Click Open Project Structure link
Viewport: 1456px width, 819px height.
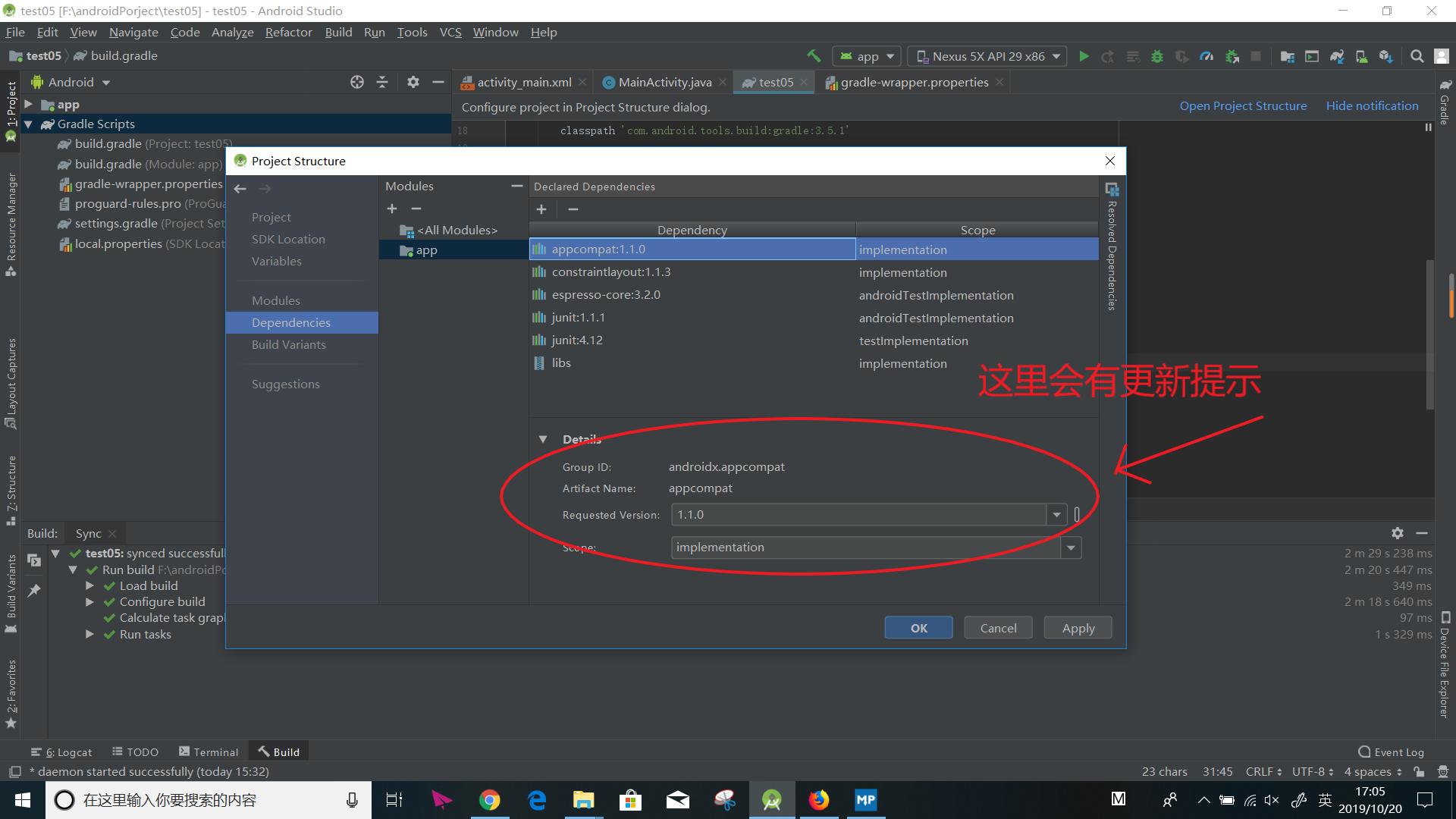1243,106
